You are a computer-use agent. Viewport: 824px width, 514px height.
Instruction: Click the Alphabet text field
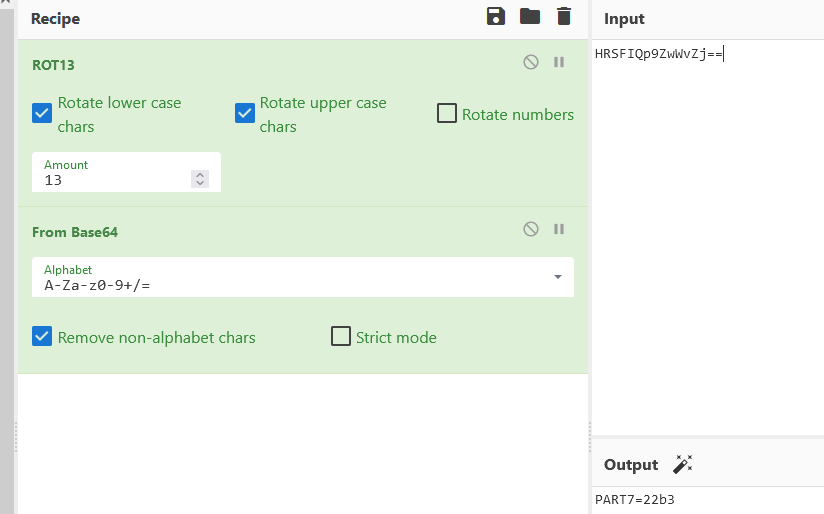pos(303,277)
